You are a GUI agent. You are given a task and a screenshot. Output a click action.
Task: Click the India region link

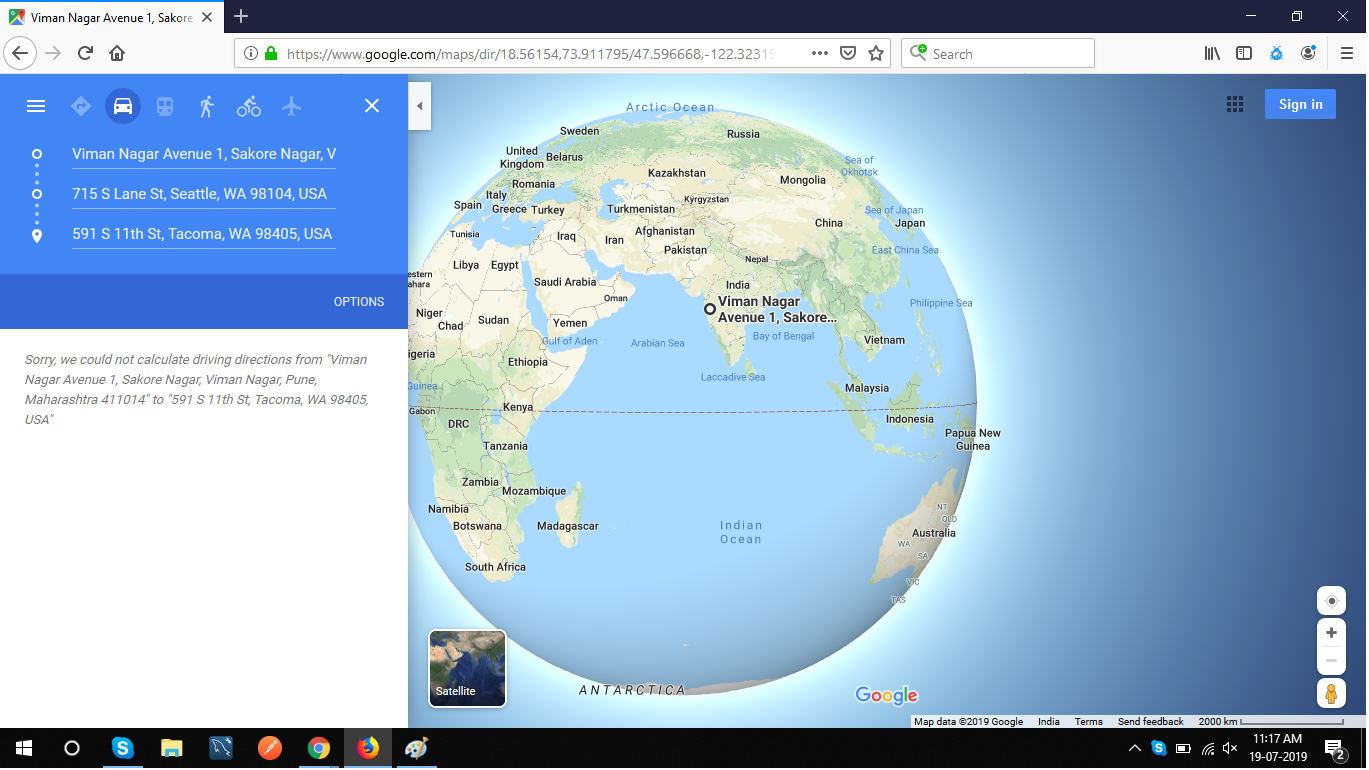coord(1049,722)
